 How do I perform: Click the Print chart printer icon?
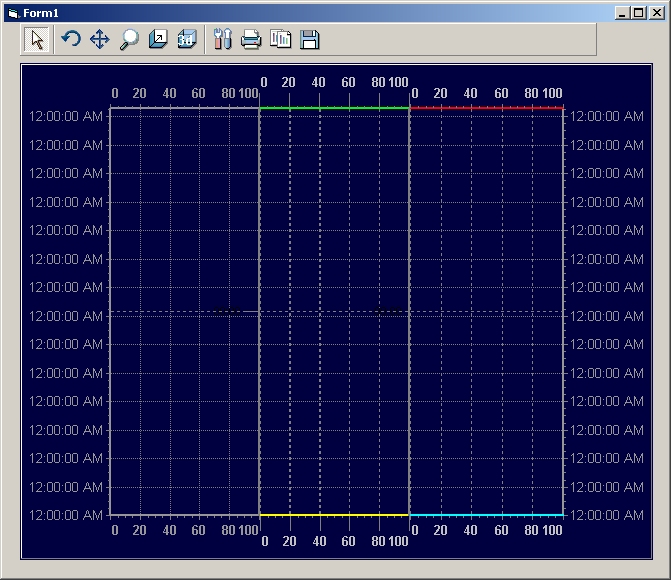[251, 39]
